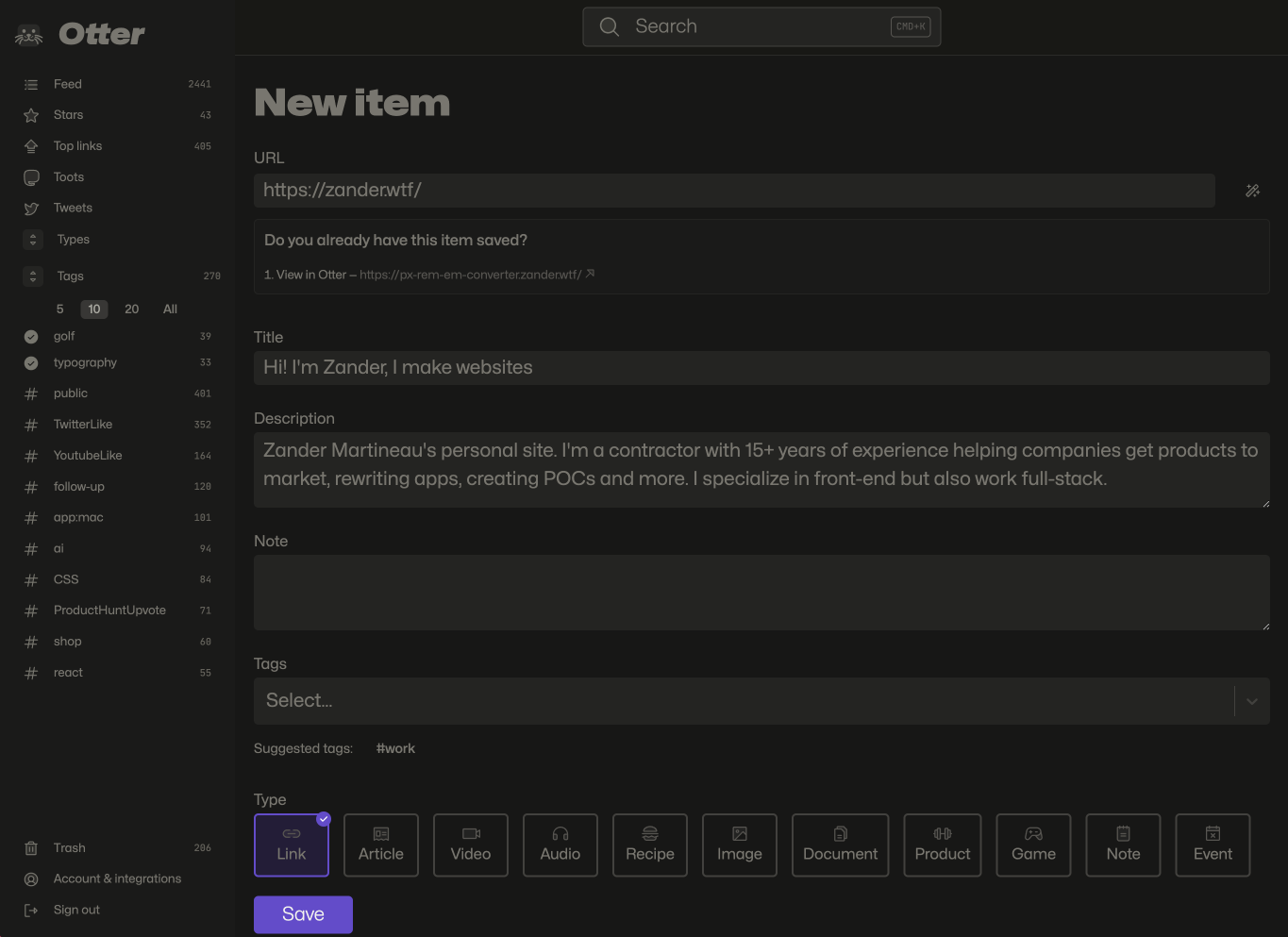Click the Sign out arrow icon

coord(31,911)
